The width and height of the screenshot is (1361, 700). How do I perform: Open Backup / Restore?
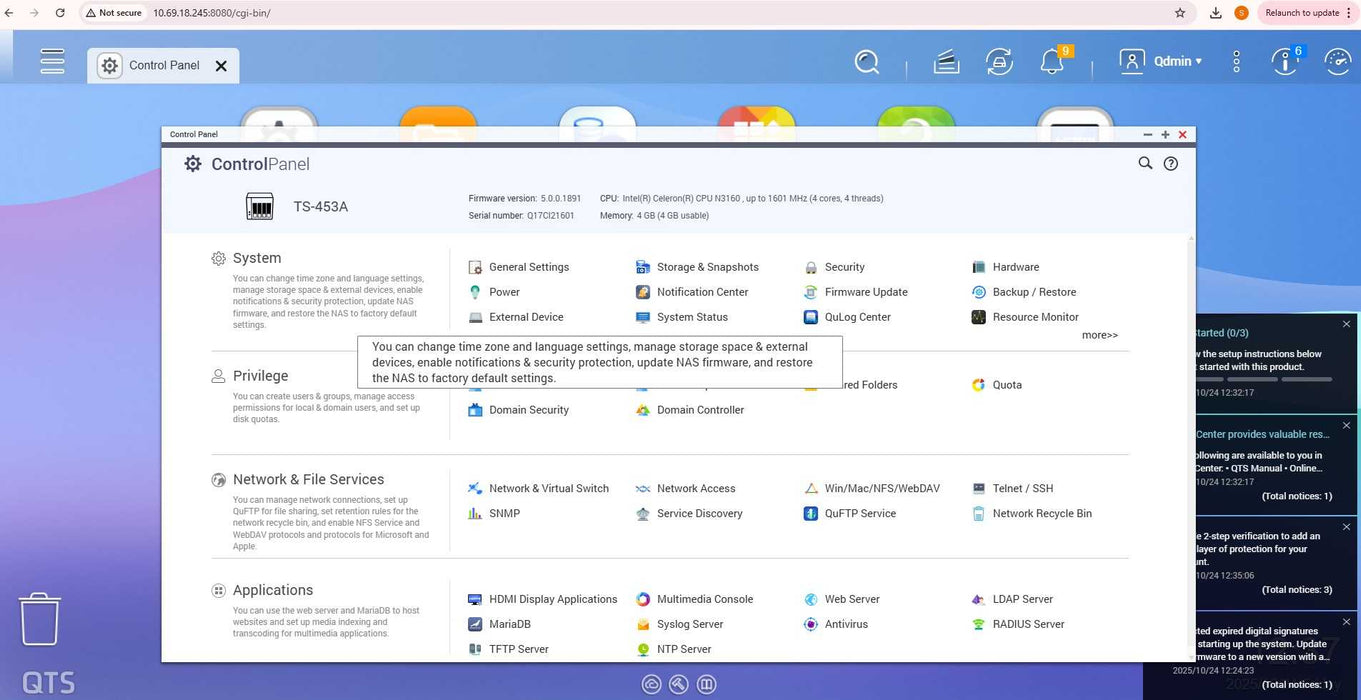pos(1025,292)
